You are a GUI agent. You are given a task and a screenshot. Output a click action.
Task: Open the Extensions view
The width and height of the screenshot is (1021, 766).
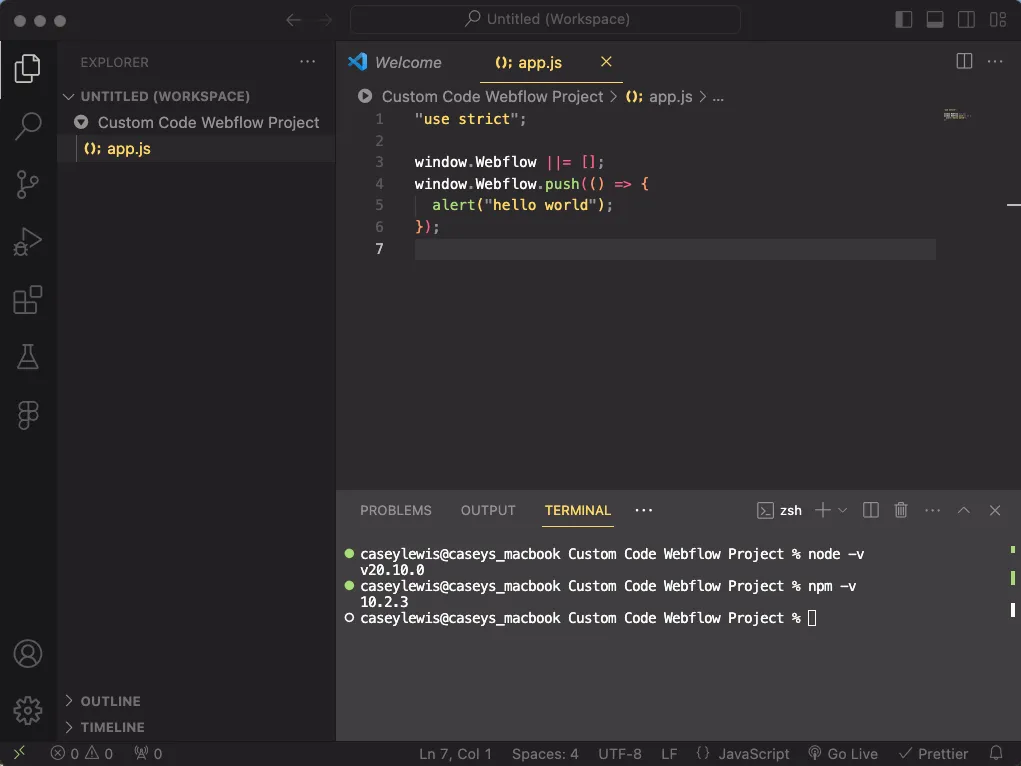28,300
